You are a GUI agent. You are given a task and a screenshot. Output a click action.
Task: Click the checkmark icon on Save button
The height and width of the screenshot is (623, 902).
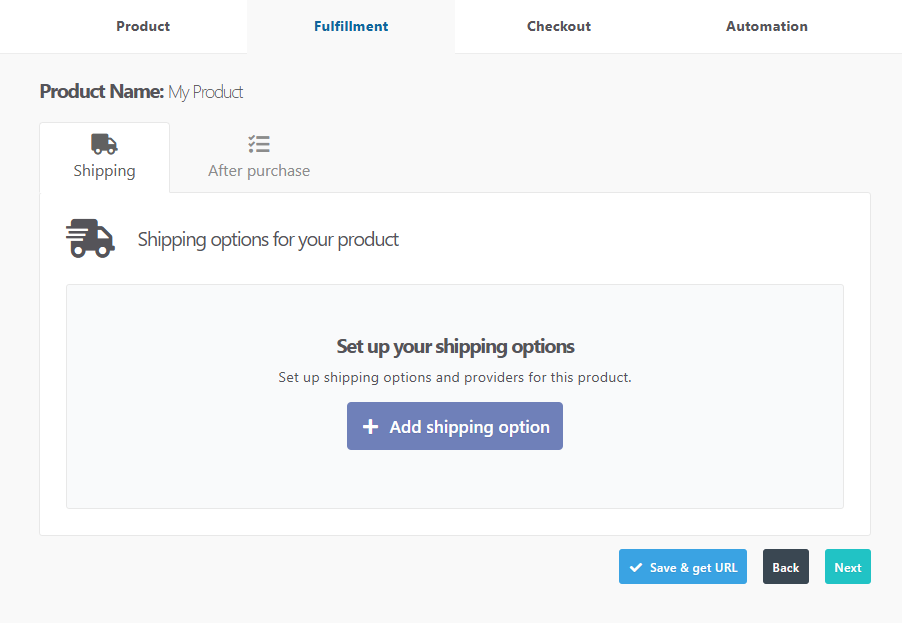[x=636, y=568]
